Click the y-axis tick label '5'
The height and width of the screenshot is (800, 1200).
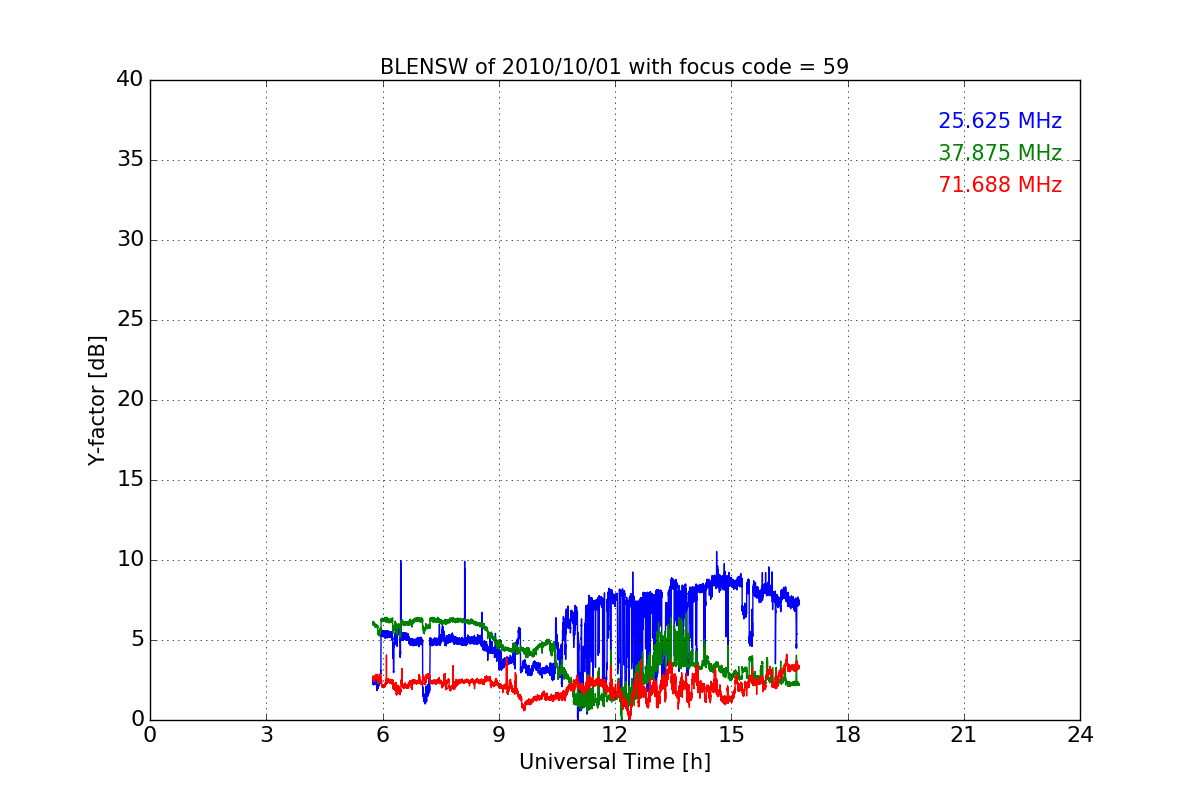(x=136, y=640)
